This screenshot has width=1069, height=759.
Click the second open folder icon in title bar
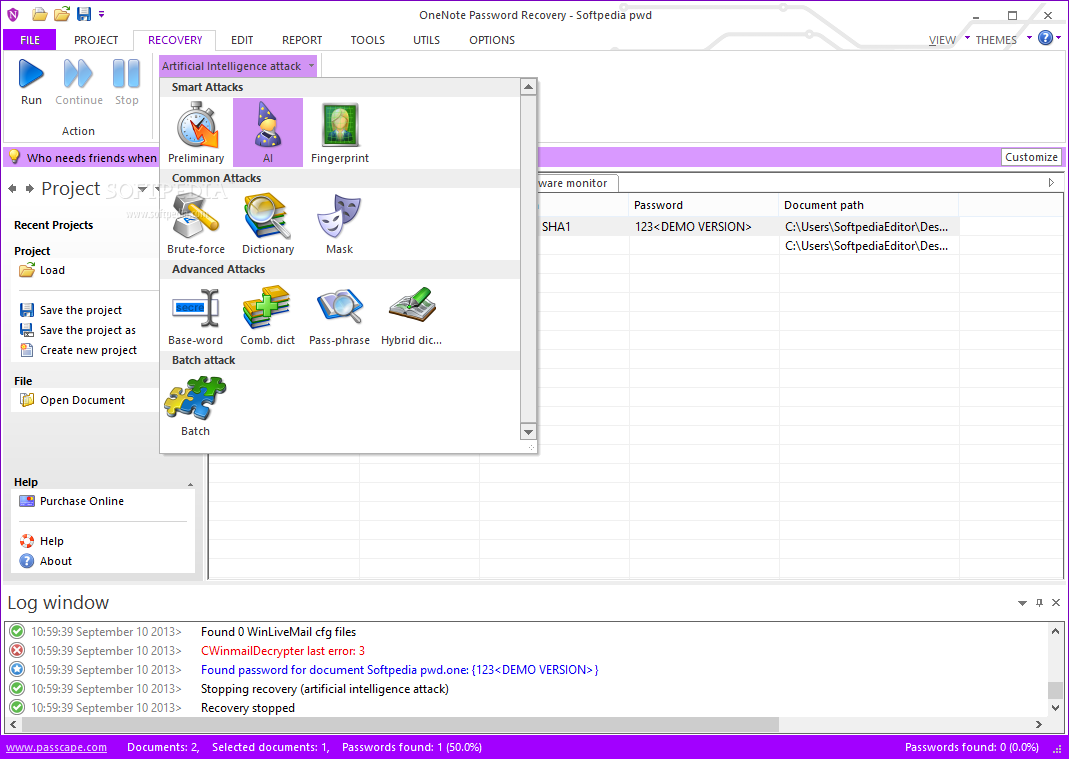(62, 14)
